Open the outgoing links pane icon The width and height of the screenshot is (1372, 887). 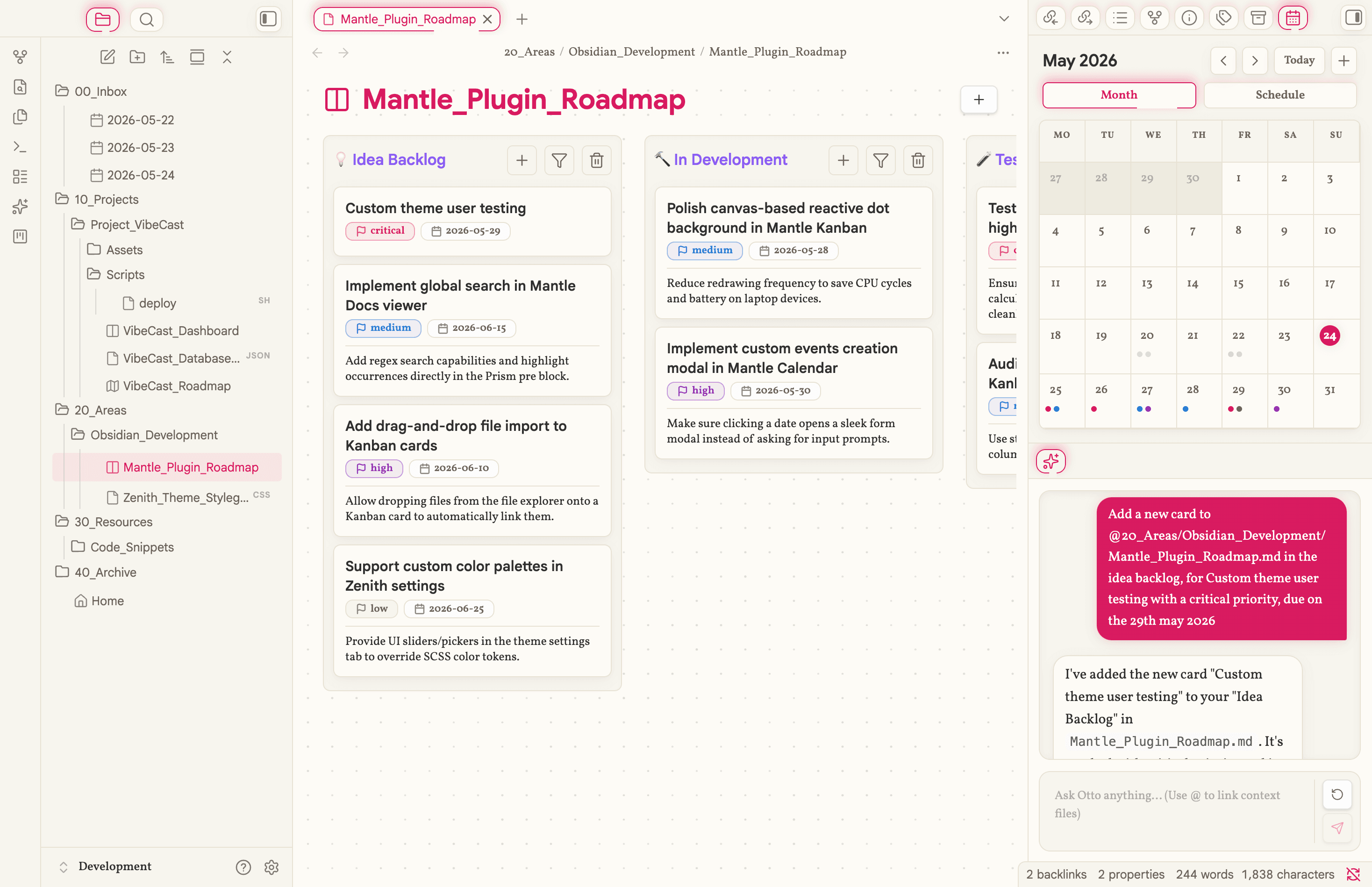(x=1085, y=18)
